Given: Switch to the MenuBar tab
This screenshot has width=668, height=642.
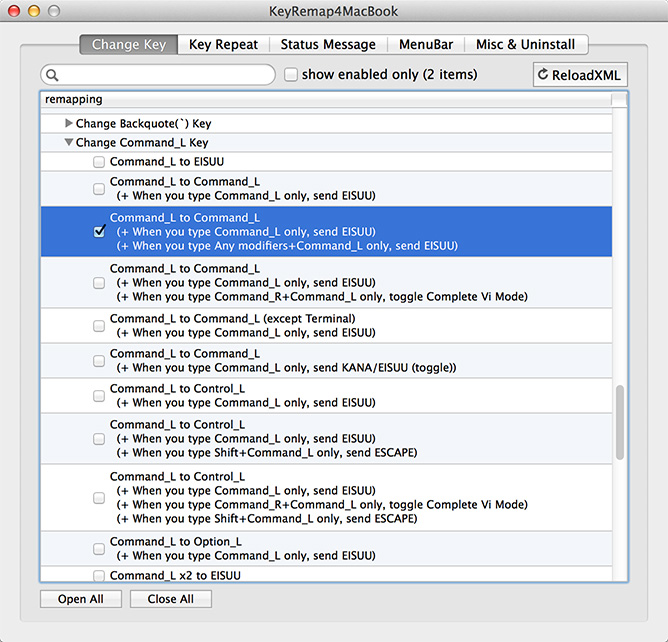Looking at the screenshot, I should (x=426, y=44).
